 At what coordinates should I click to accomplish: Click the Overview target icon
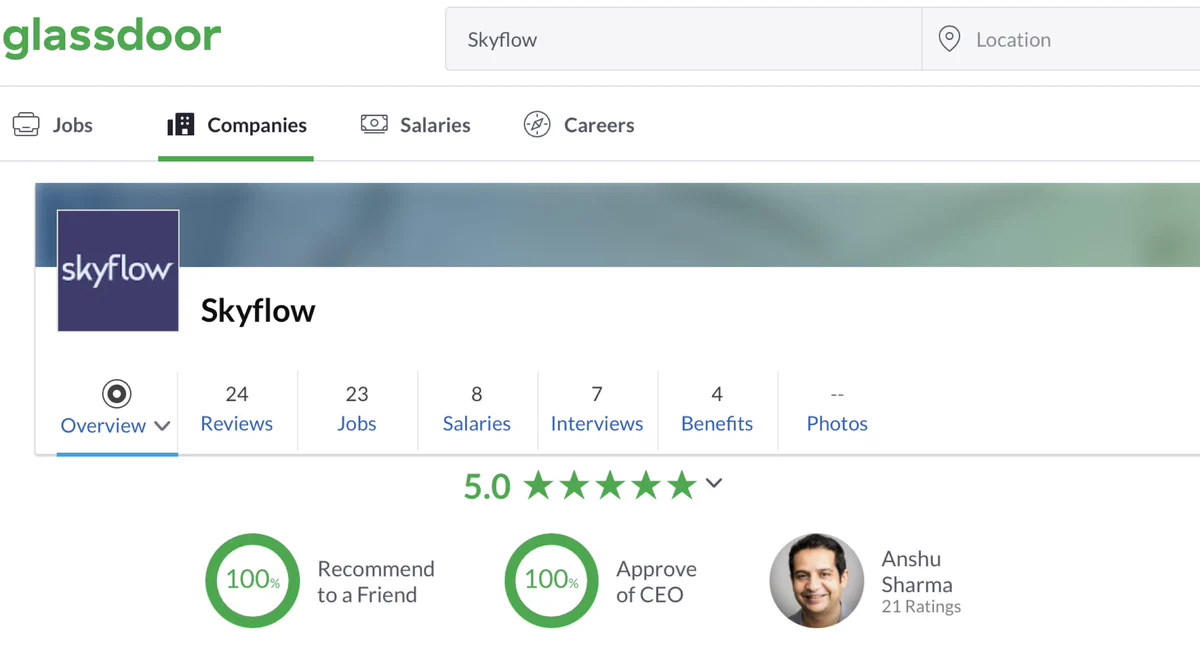(117, 394)
